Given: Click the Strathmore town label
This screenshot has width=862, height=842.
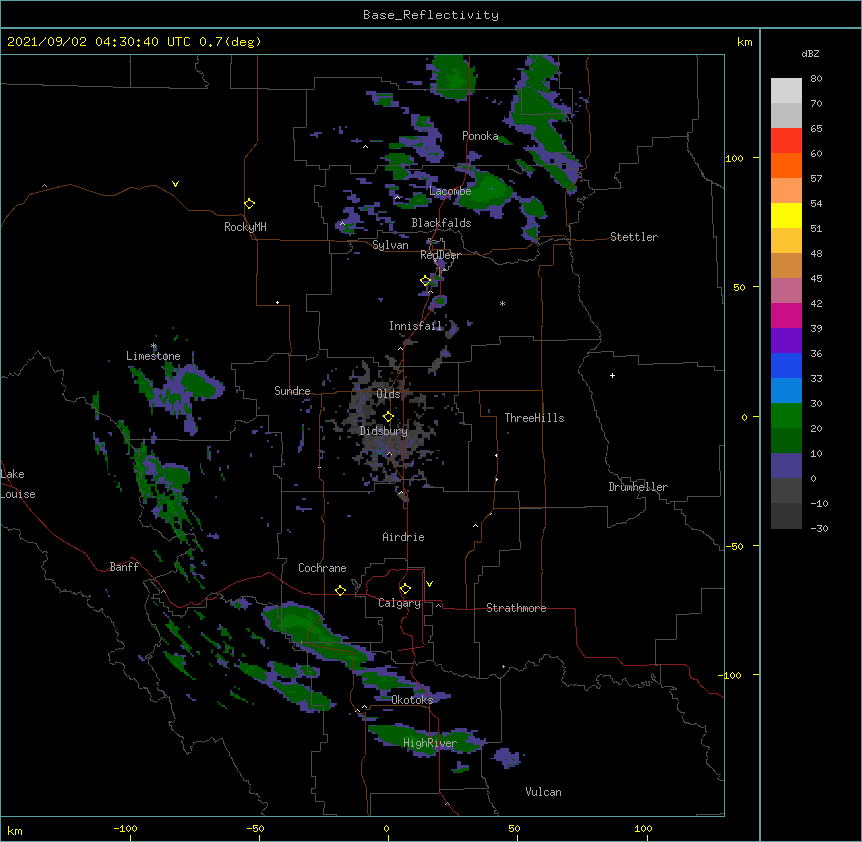Looking at the screenshot, I should (x=516, y=608).
